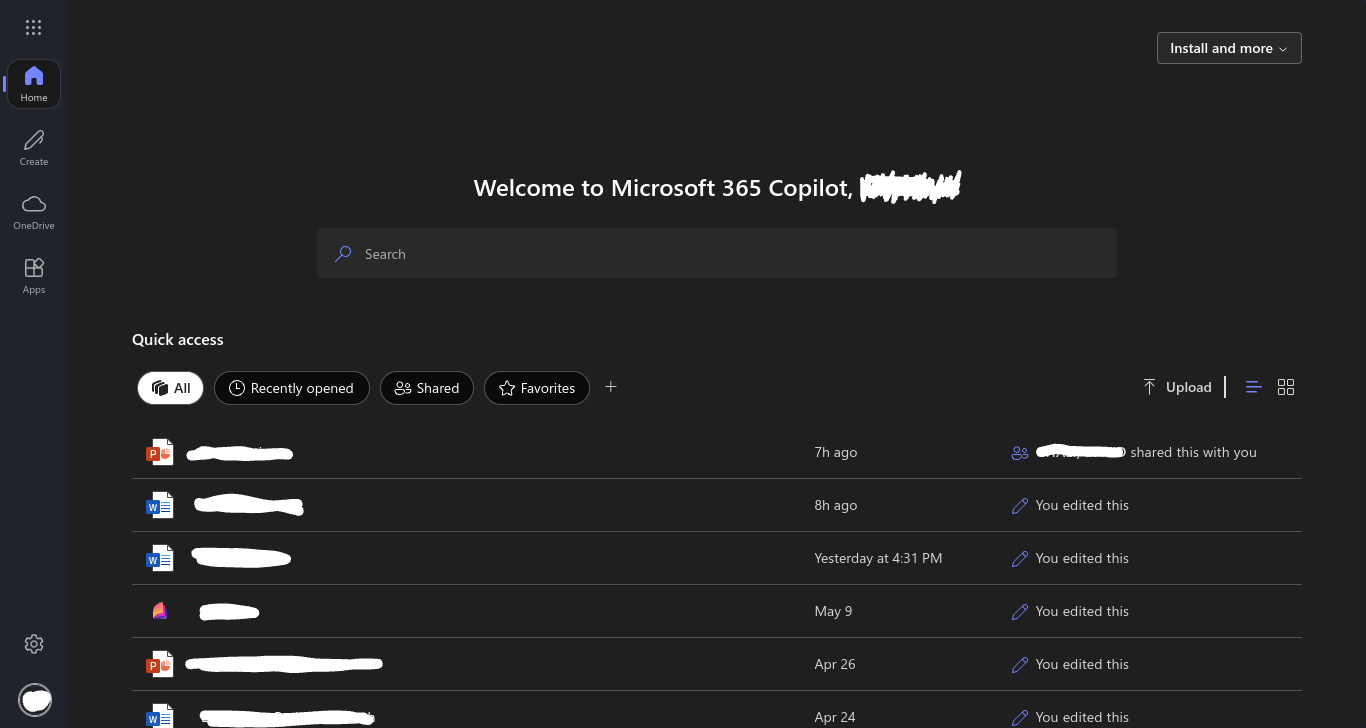This screenshot has width=1366, height=728.
Task: Filter quick access by Shared
Action: [x=427, y=388]
